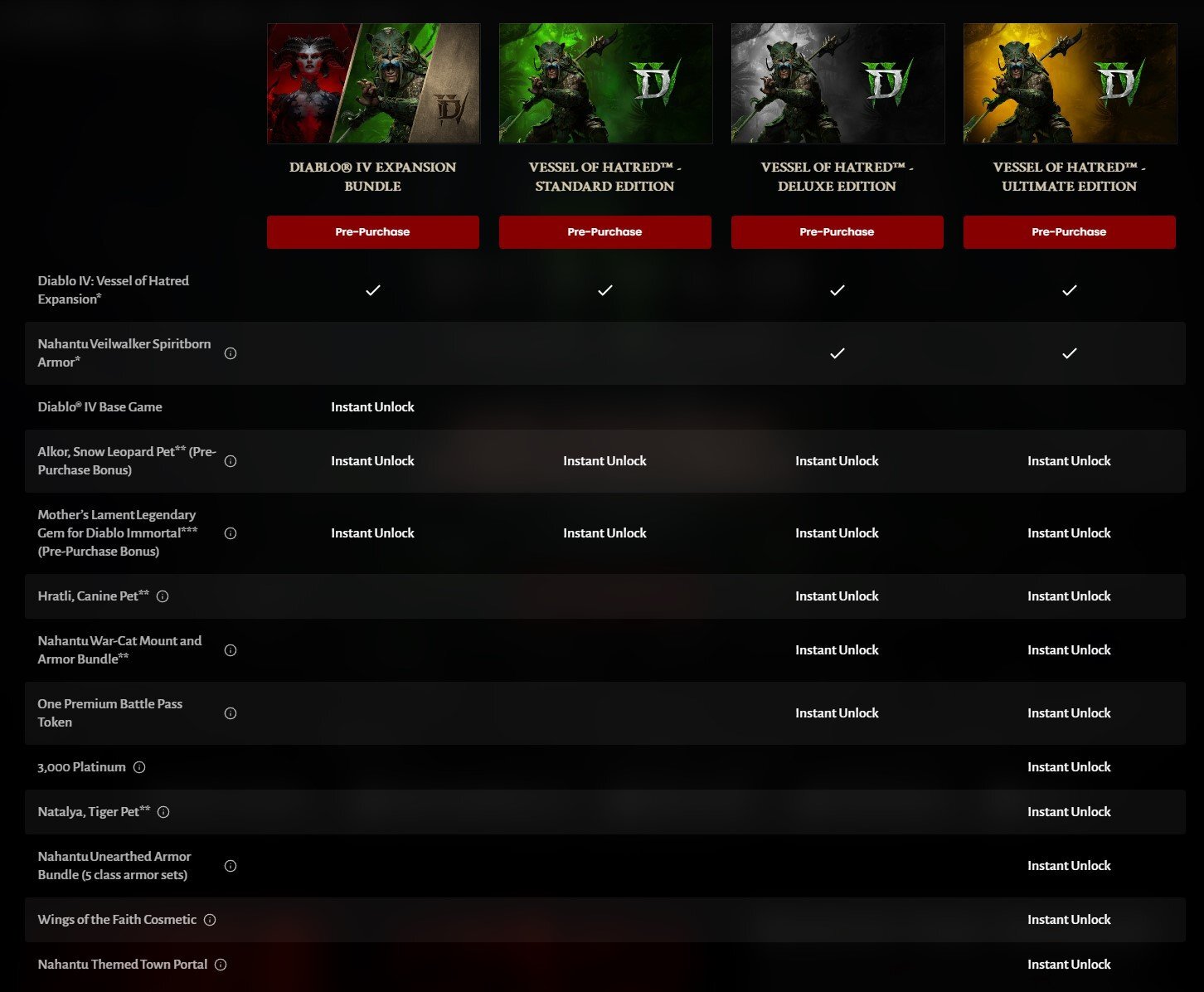The image size is (1204, 992).
Task: Click info icon for Nahantu Unearthed Armor Bundle
Action: click(x=231, y=866)
